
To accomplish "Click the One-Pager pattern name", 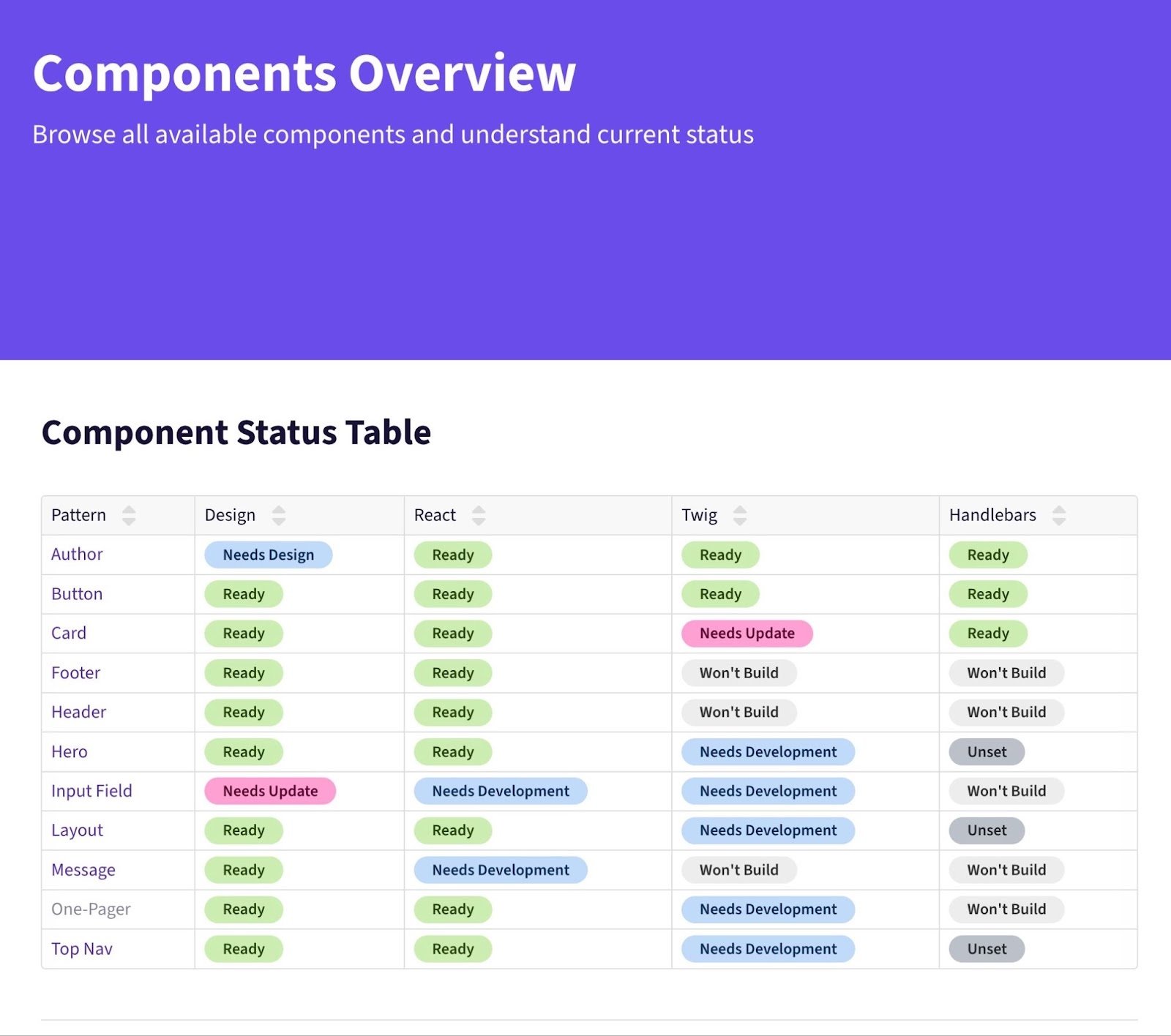I will [91, 910].
